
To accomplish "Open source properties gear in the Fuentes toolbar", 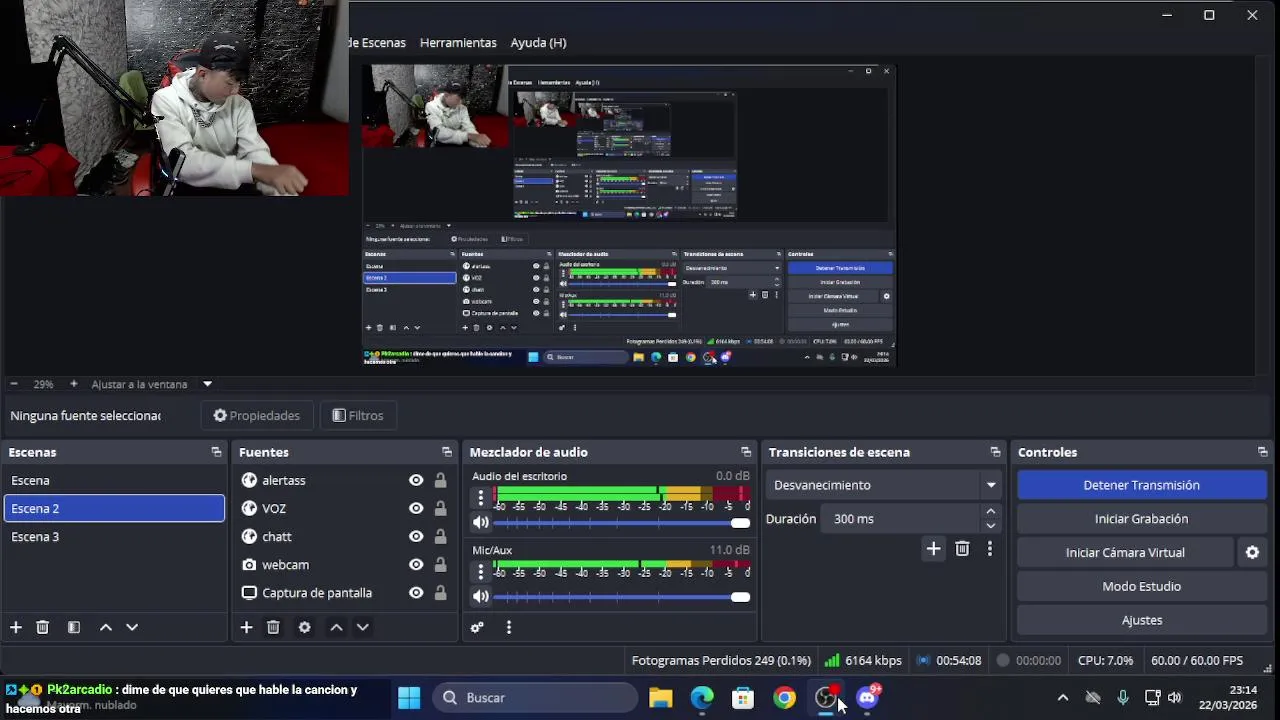I will pos(304,627).
